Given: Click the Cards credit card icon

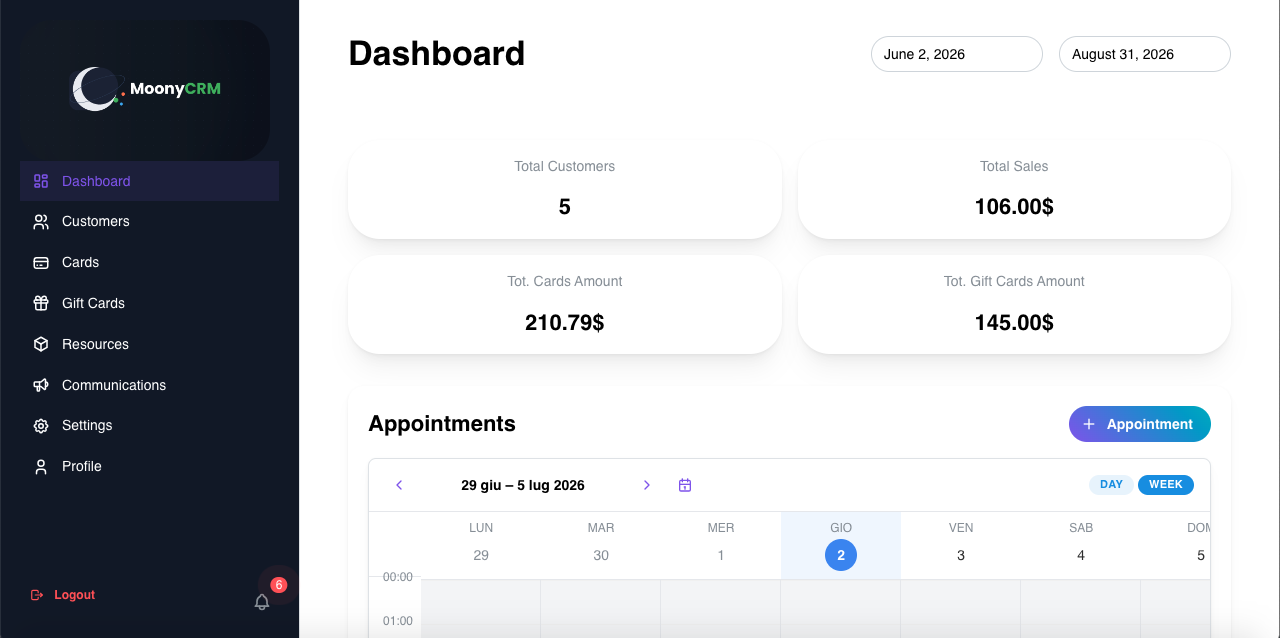Looking at the screenshot, I should [41, 263].
